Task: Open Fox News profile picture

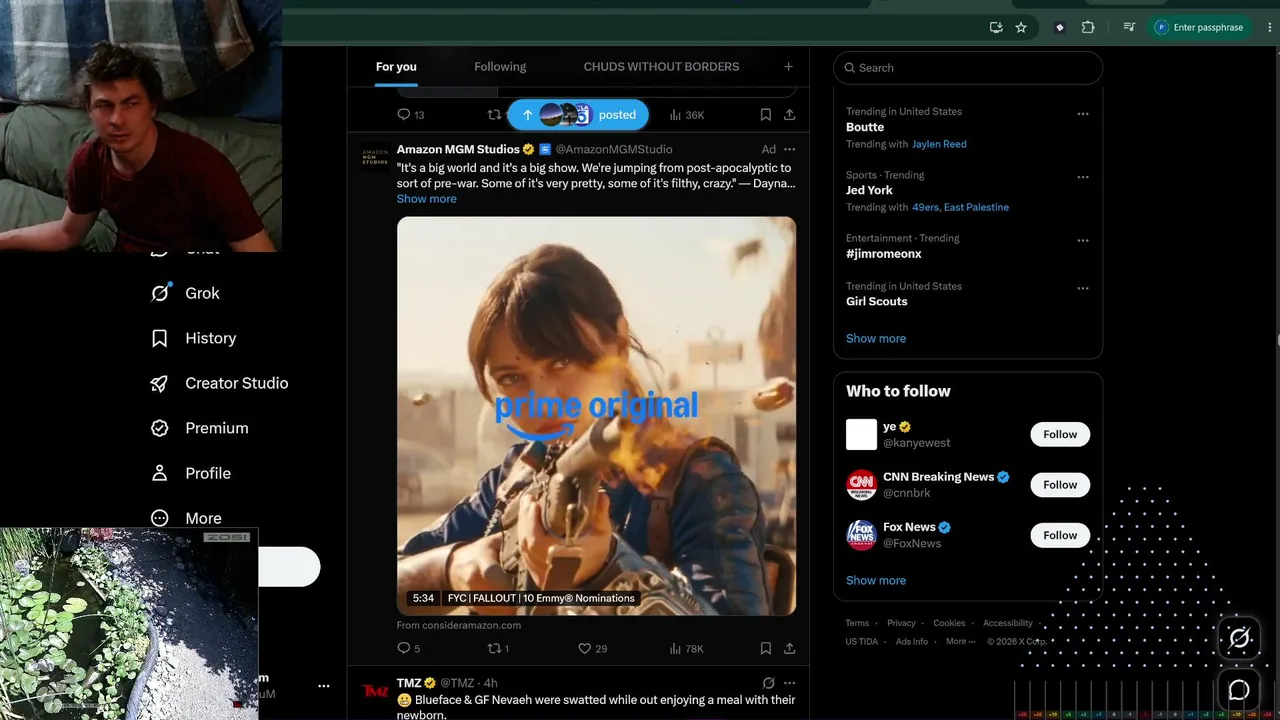Action: tap(861, 535)
